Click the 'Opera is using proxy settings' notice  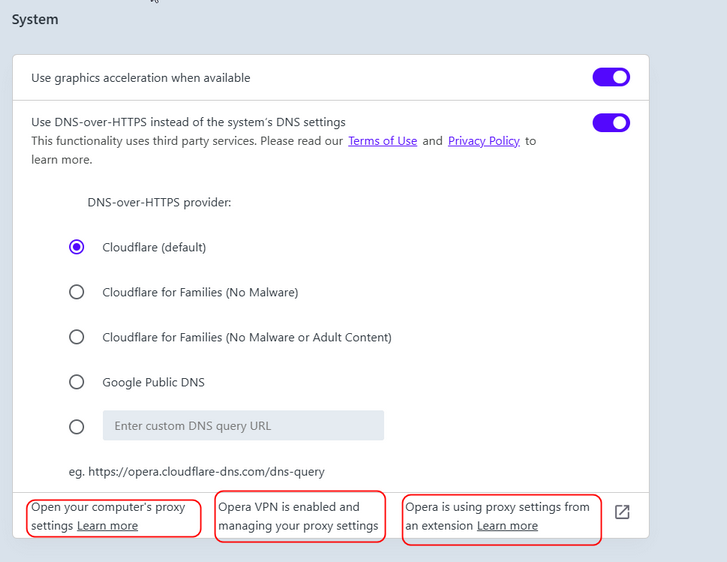(497, 507)
